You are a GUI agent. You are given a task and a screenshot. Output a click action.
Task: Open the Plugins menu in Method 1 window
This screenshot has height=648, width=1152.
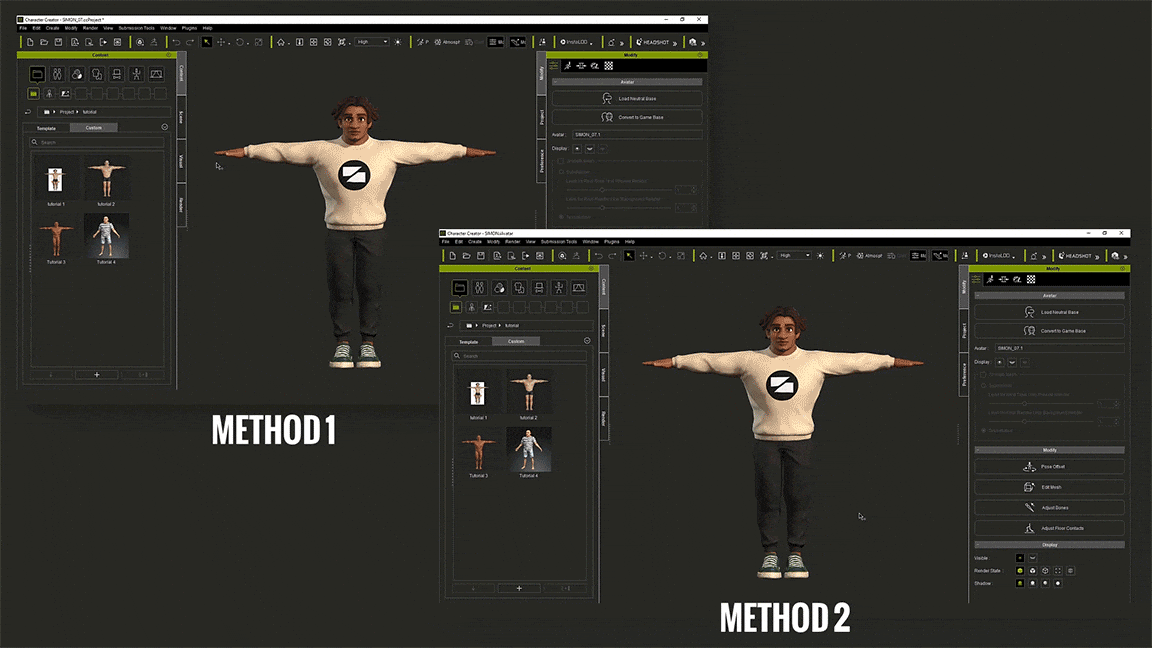189,28
